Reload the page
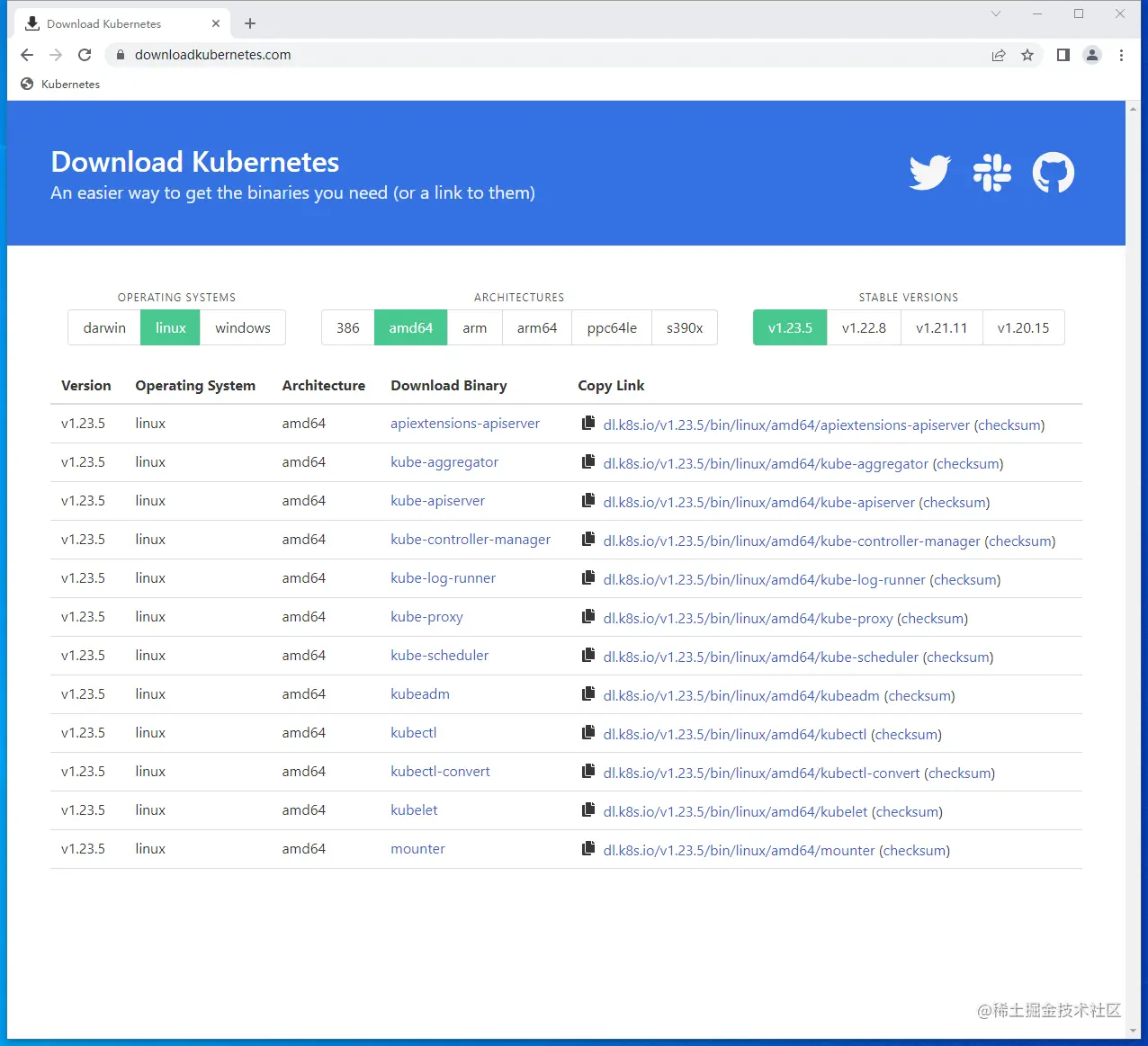 [x=85, y=55]
